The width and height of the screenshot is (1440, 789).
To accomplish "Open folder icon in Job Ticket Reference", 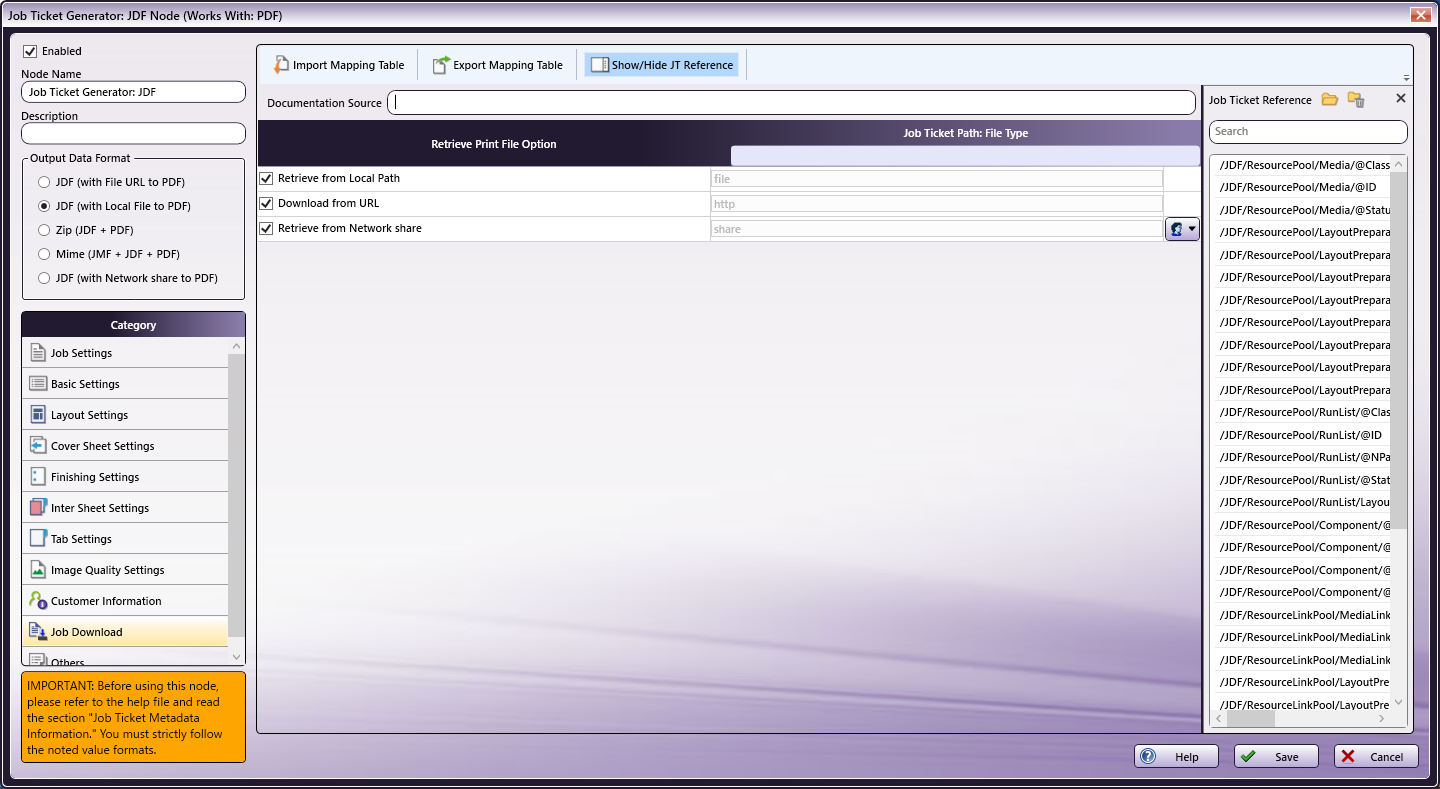I will tap(1329, 99).
